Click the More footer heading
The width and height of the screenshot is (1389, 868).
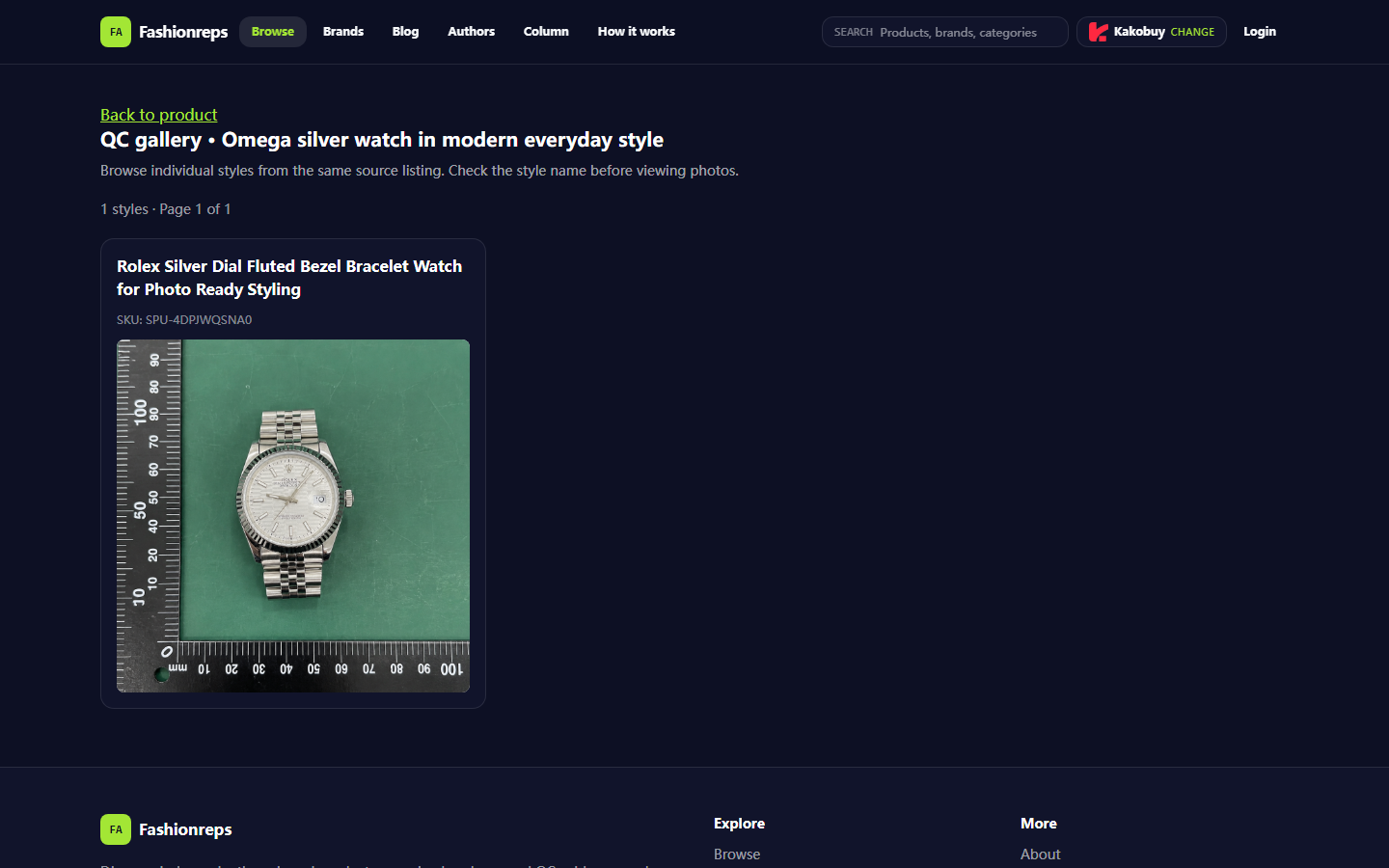(x=1039, y=824)
